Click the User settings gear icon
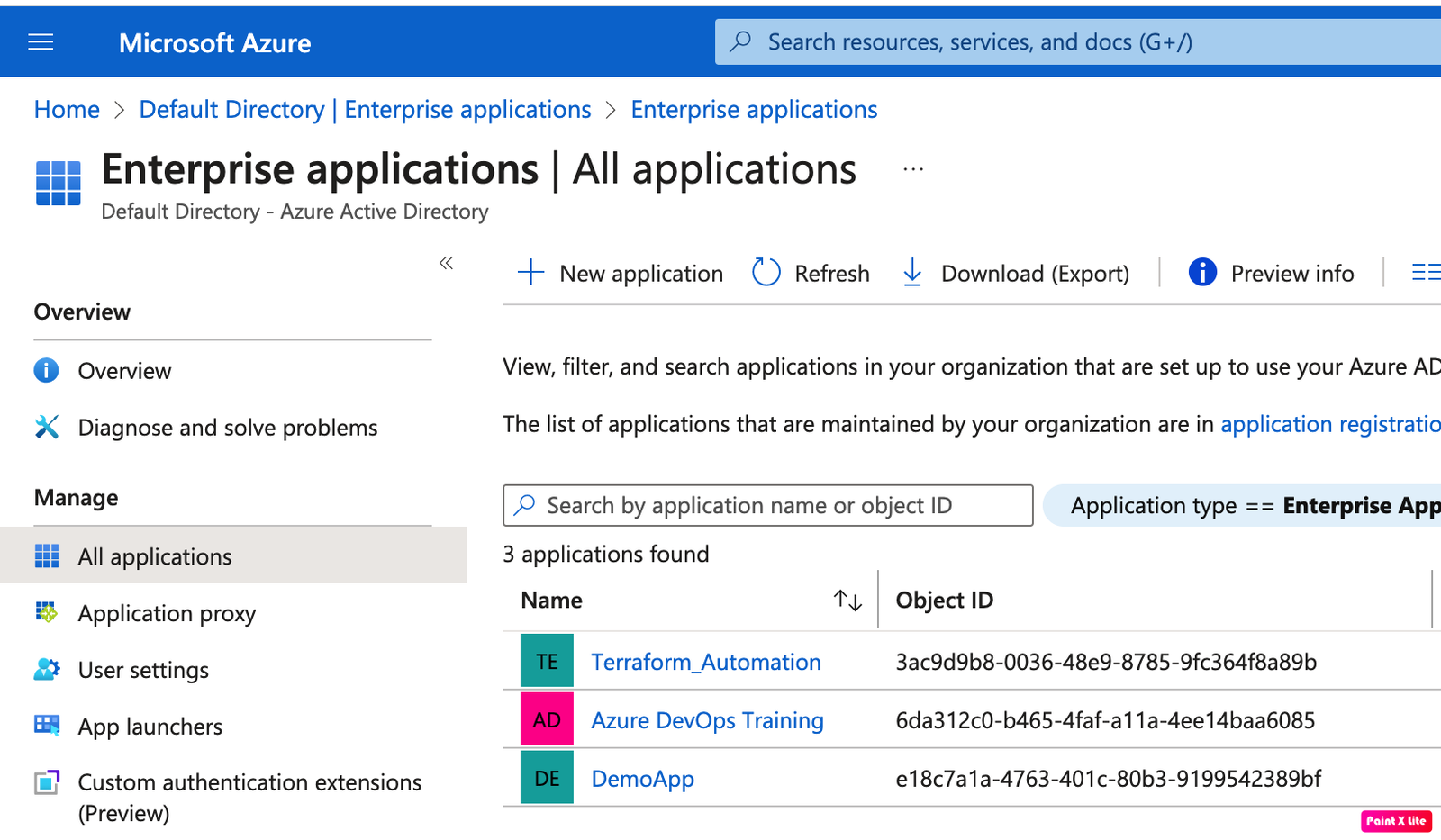 [x=47, y=669]
